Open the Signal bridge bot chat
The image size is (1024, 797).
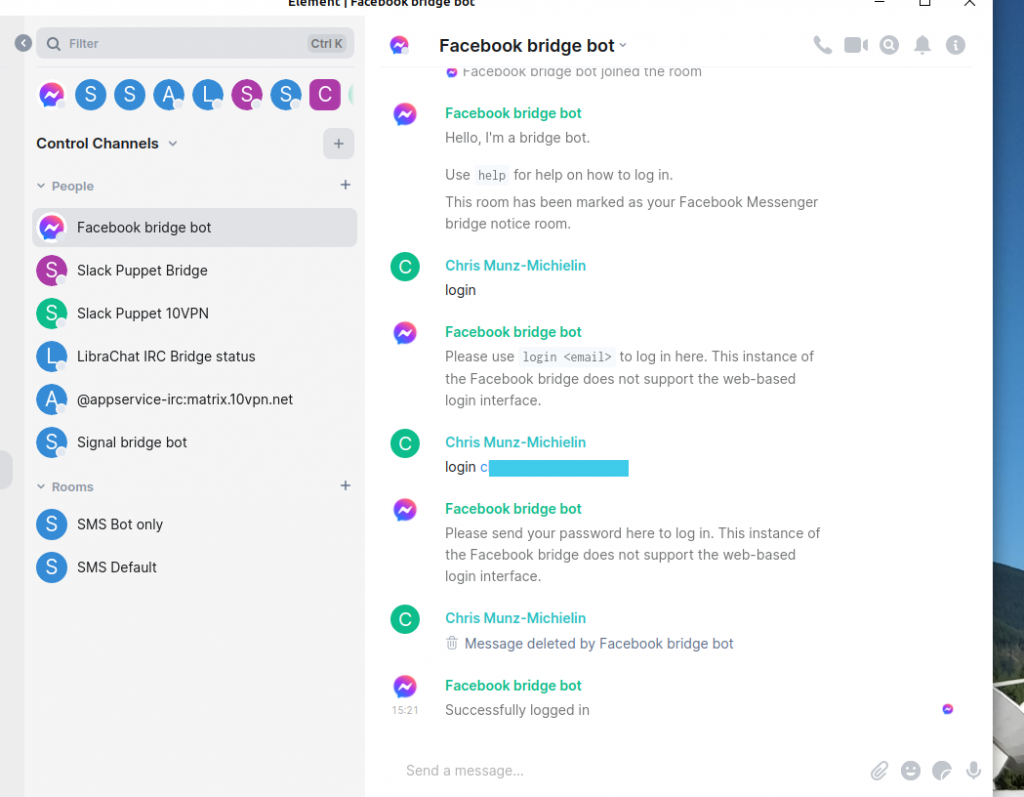point(195,442)
